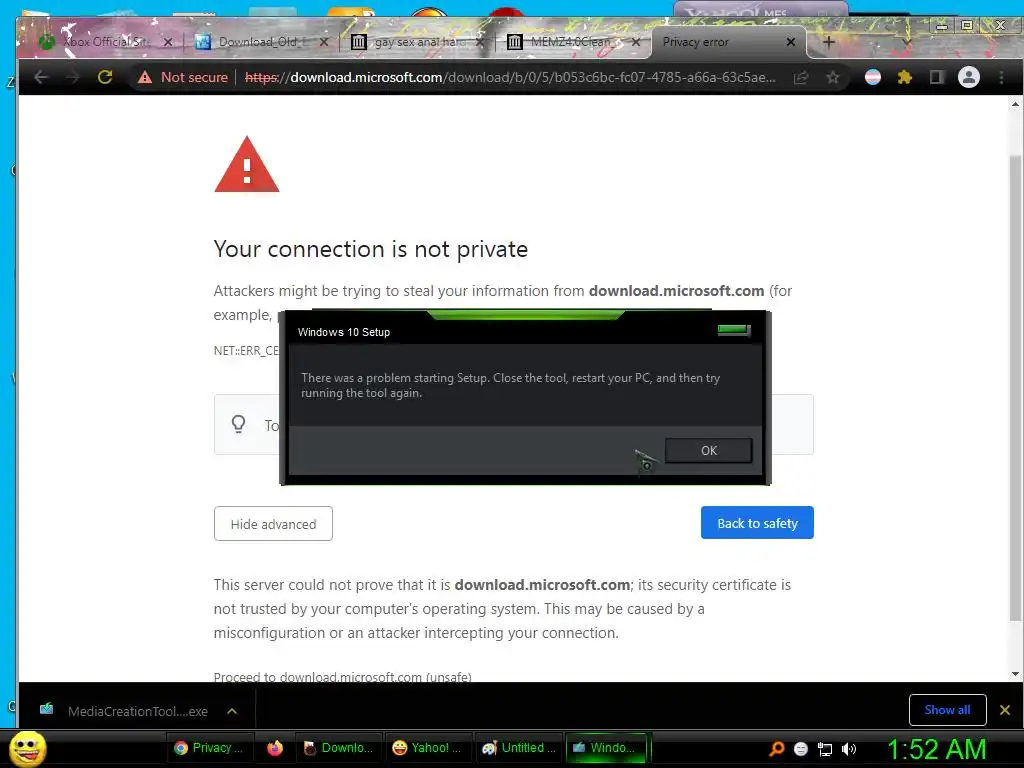This screenshot has width=1024, height=768.
Task: Expand MediaCreationTool download options chevron
Action: [x=232, y=711]
